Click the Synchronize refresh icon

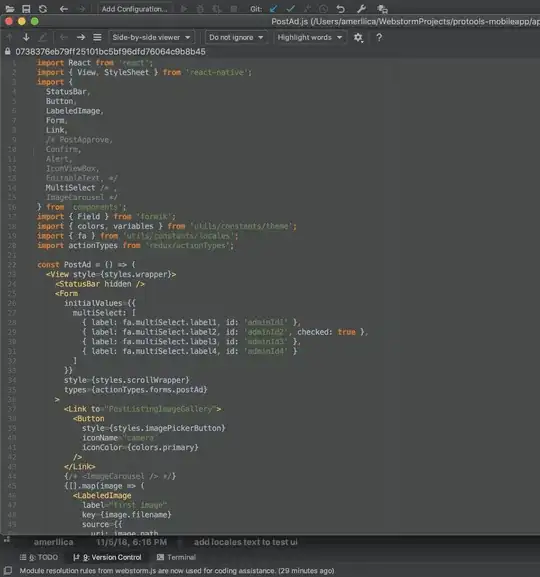43,9
